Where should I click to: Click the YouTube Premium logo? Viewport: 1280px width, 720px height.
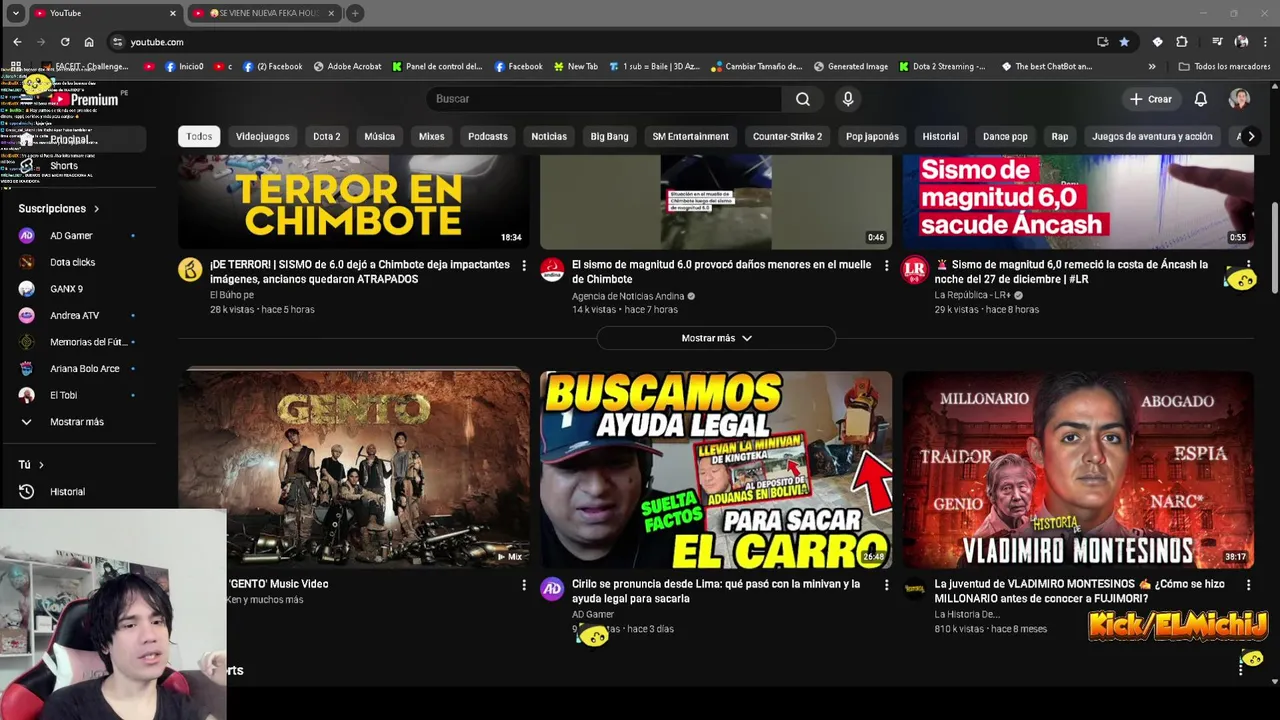pyautogui.click(x=85, y=99)
